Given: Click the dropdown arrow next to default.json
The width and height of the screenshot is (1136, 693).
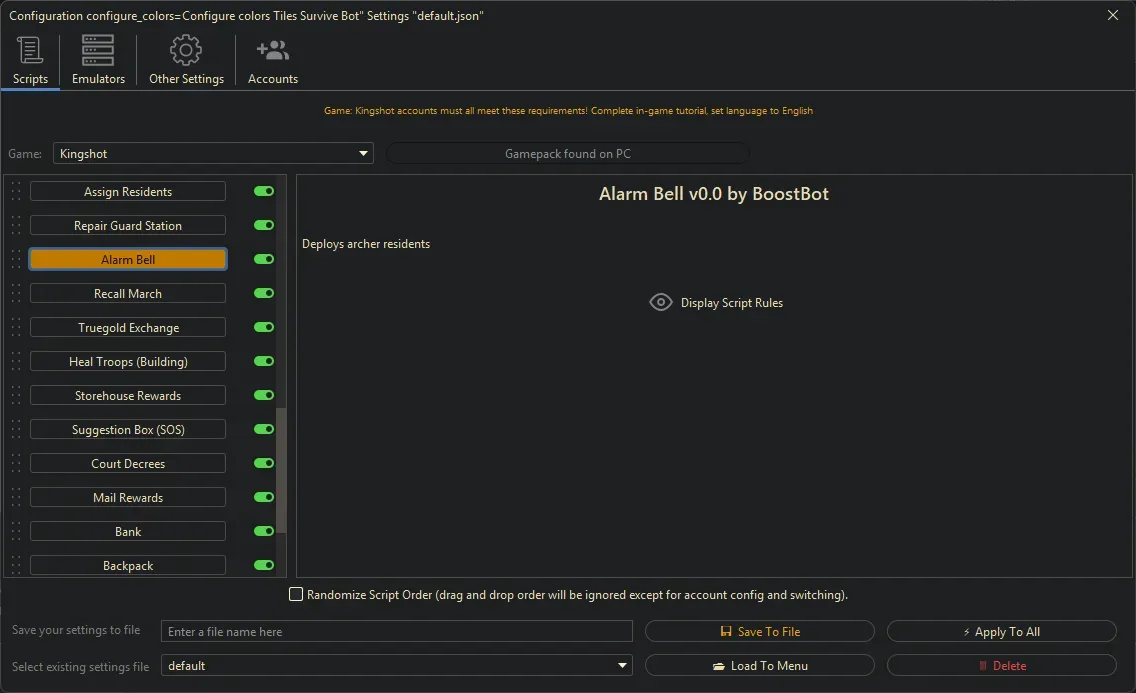Looking at the screenshot, I should click(x=622, y=665).
